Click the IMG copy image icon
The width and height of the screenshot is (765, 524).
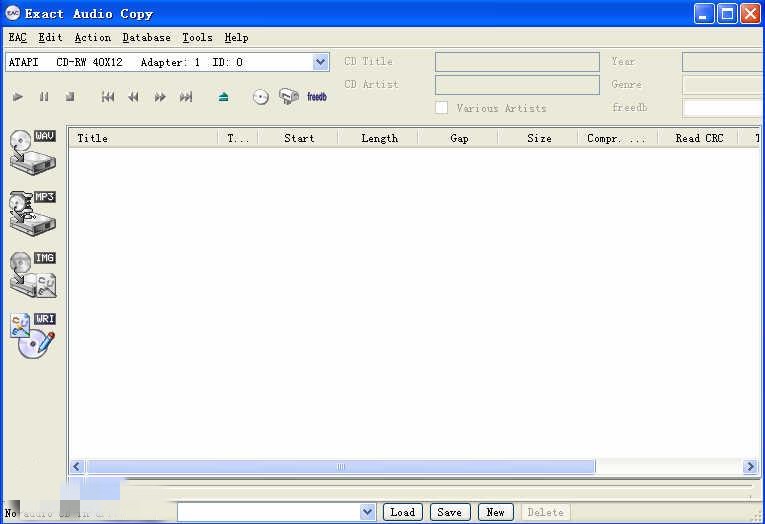[x=32, y=274]
